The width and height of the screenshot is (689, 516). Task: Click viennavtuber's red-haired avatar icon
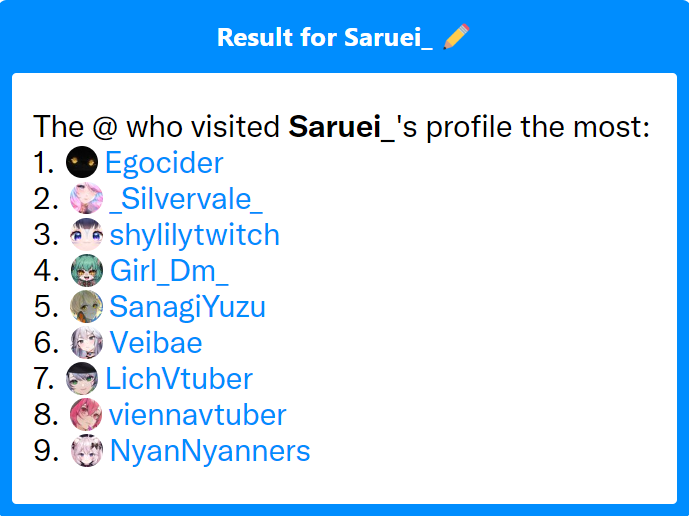86,414
